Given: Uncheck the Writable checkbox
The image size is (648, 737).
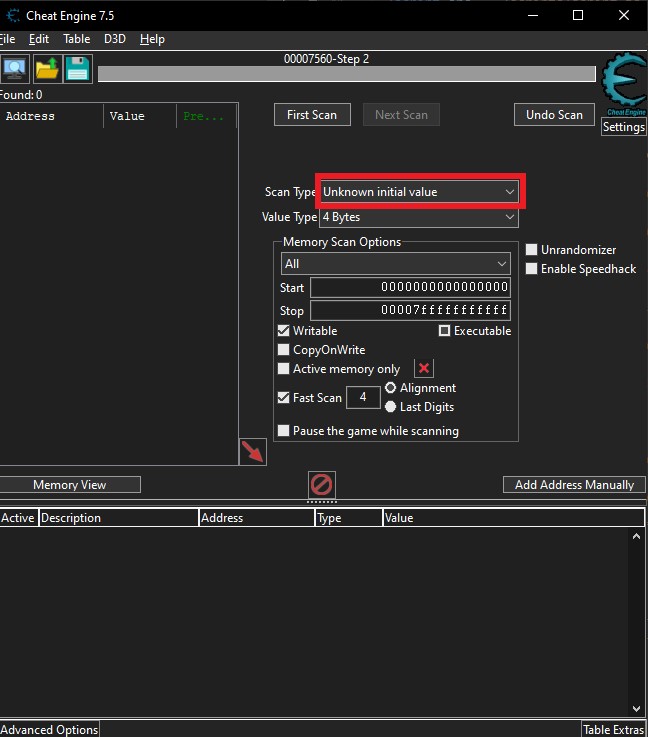Looking at the screenshot, I should (285, 331).
